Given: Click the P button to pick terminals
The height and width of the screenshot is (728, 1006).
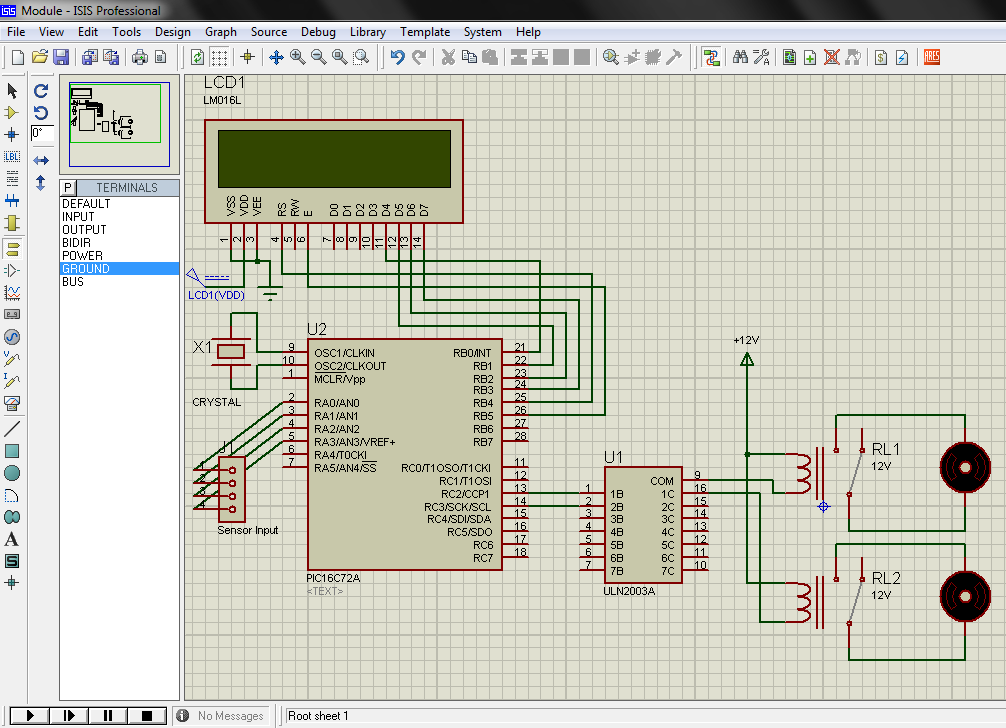Looking at the screenshot, I should (x=67, y=187).
